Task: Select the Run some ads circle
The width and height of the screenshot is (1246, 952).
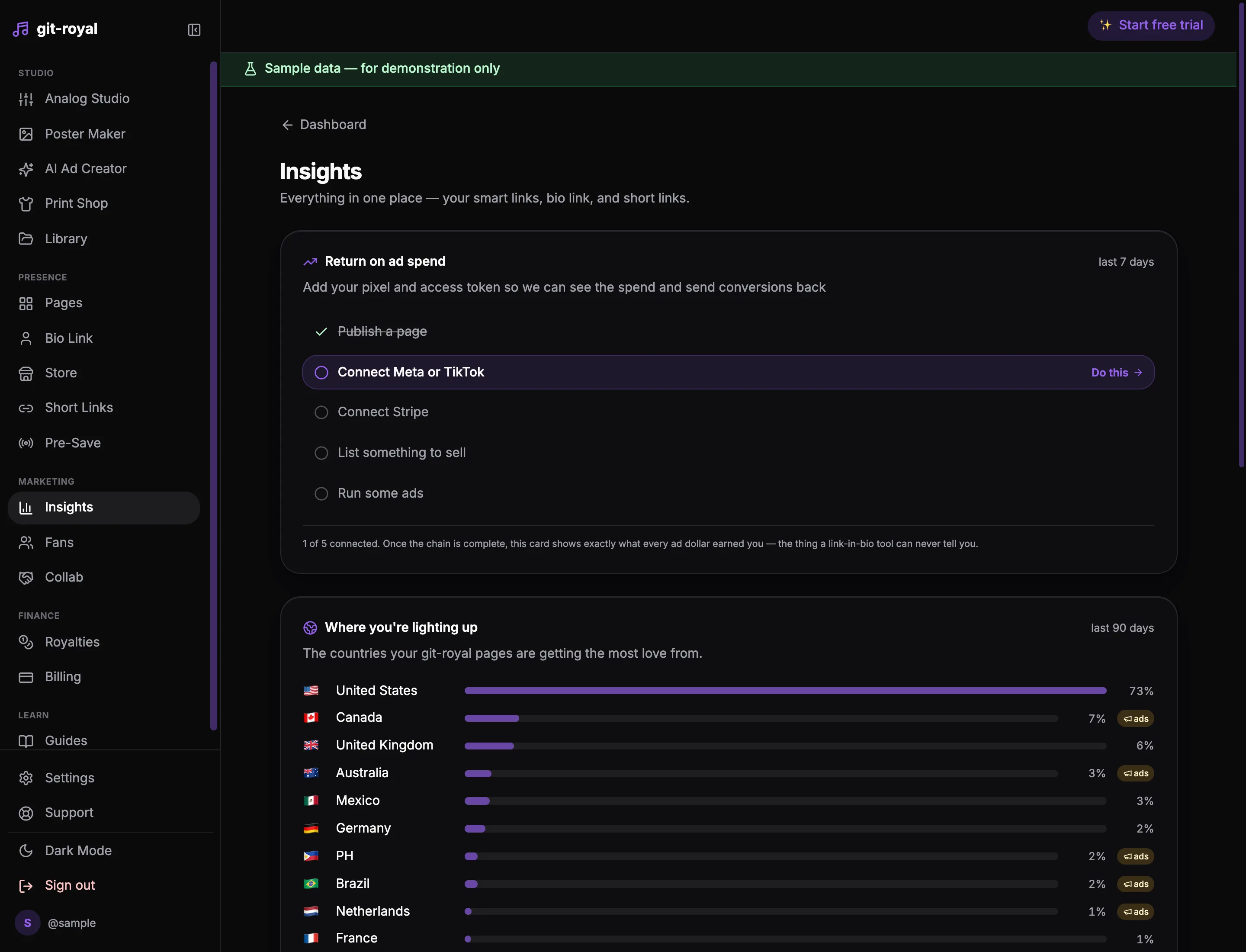Action: pos(321,494)
